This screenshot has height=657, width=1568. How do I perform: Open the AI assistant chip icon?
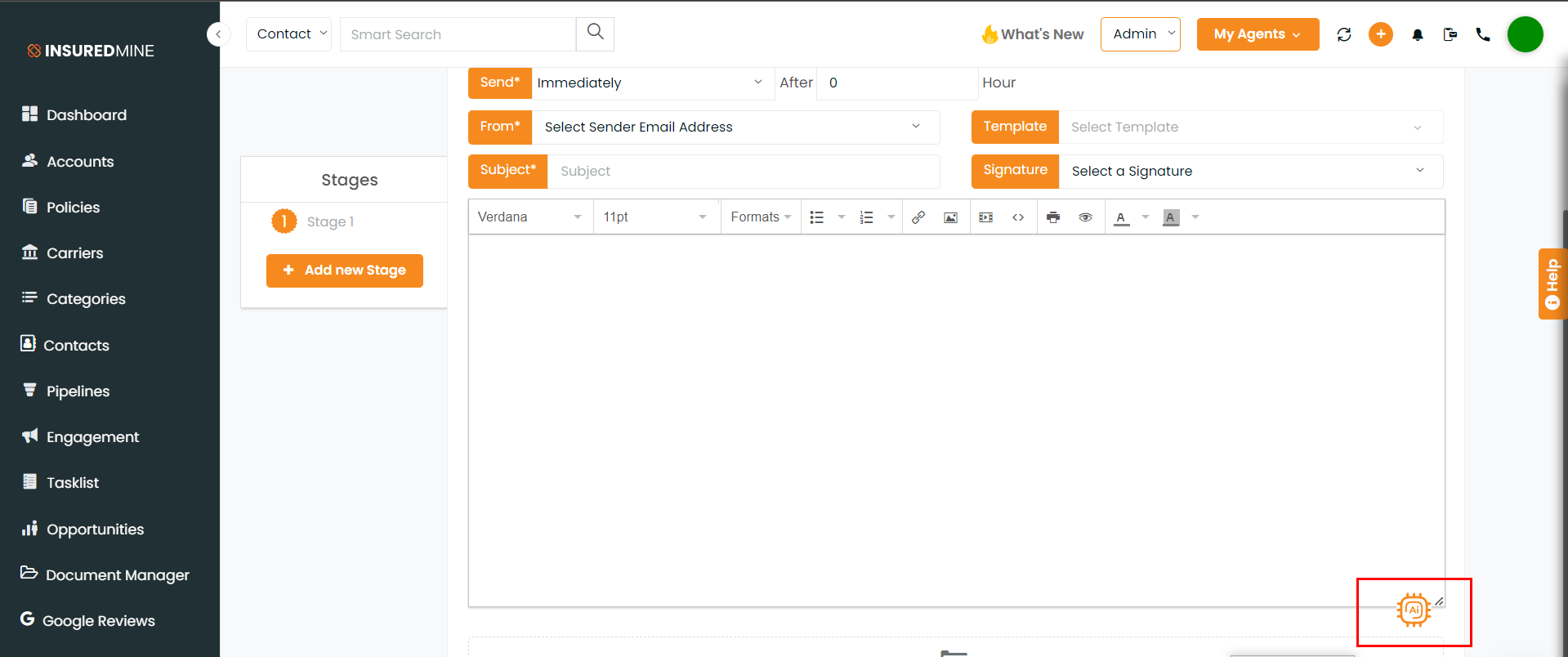click(1414, 610)
